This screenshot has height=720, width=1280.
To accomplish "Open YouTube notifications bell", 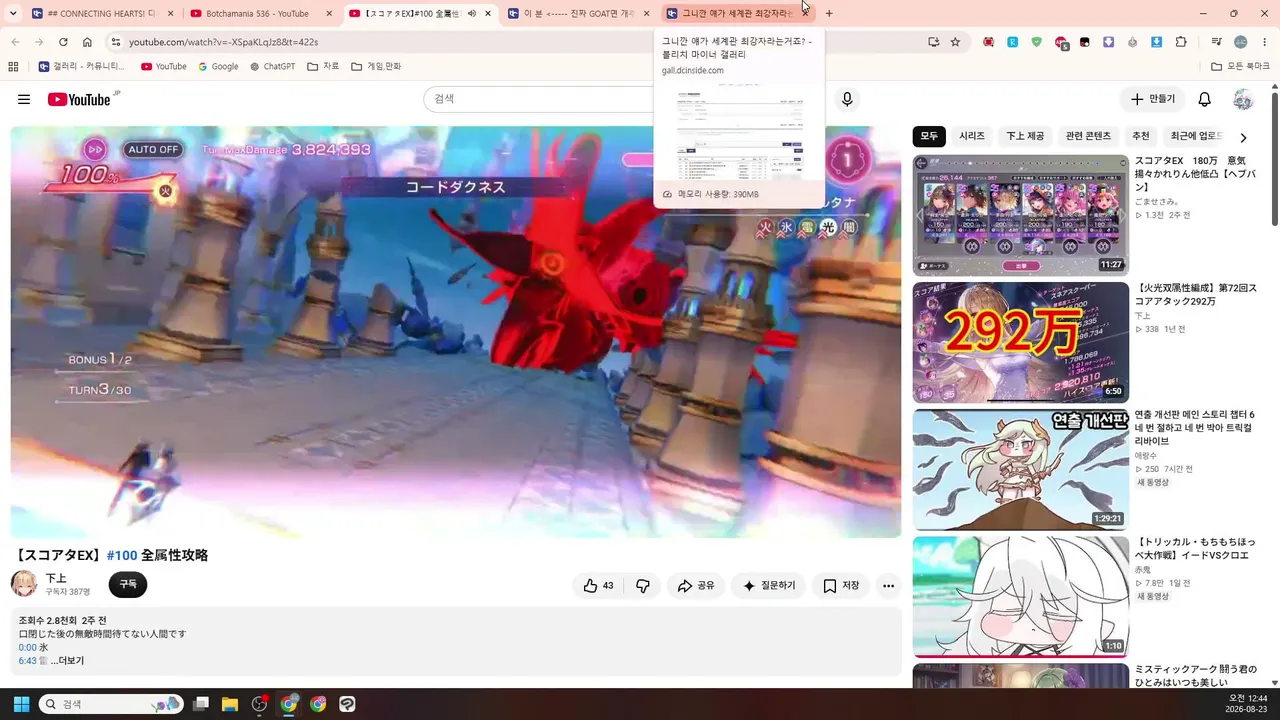I will [1205, 99].
